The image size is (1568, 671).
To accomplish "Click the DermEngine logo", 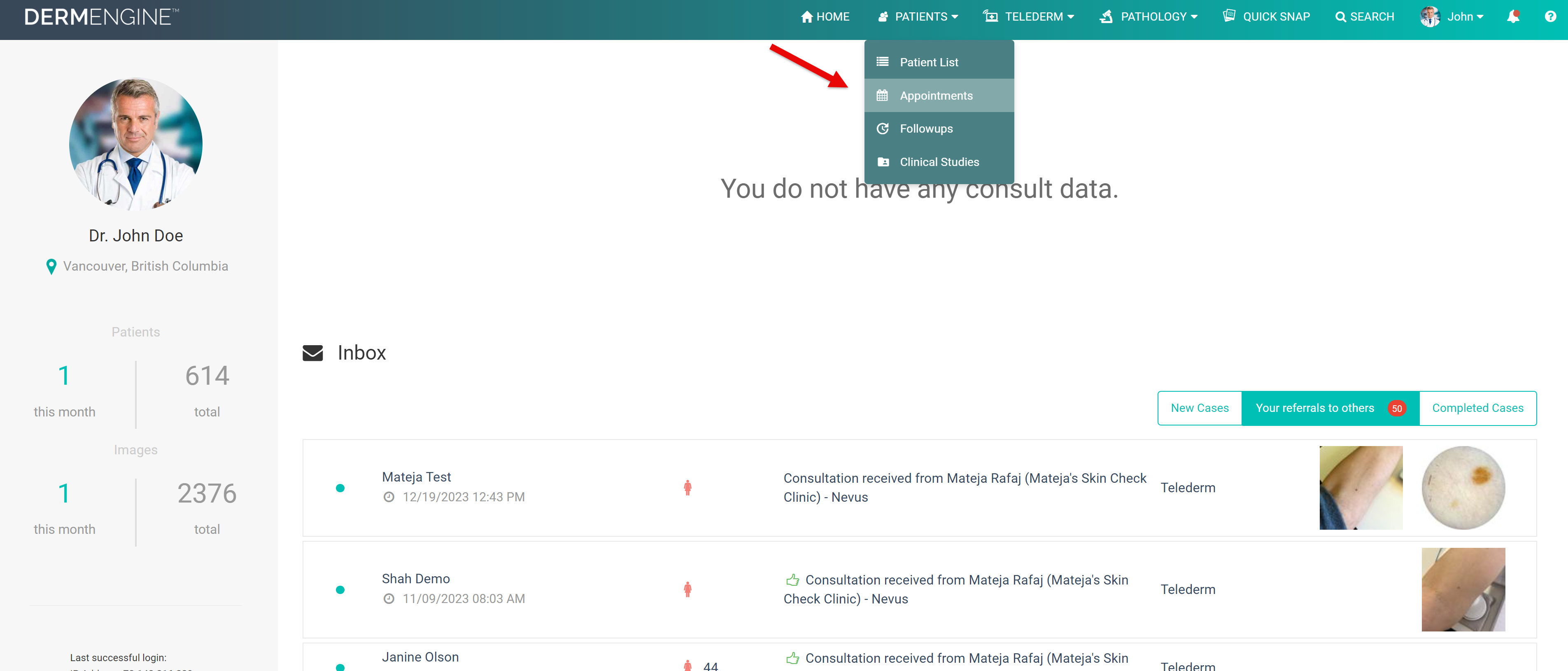I will [101, 17].
